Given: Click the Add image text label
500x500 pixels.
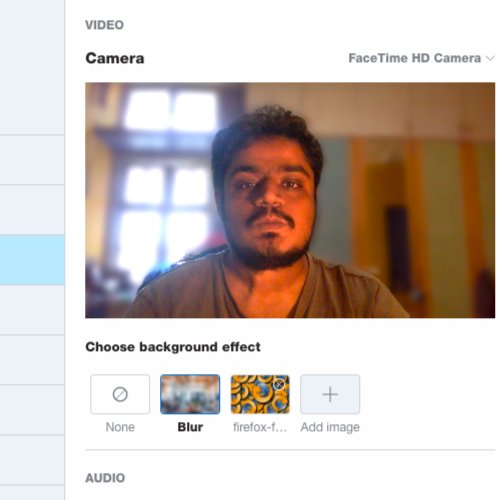Looking at the screenshot, I should click(330, 427).
